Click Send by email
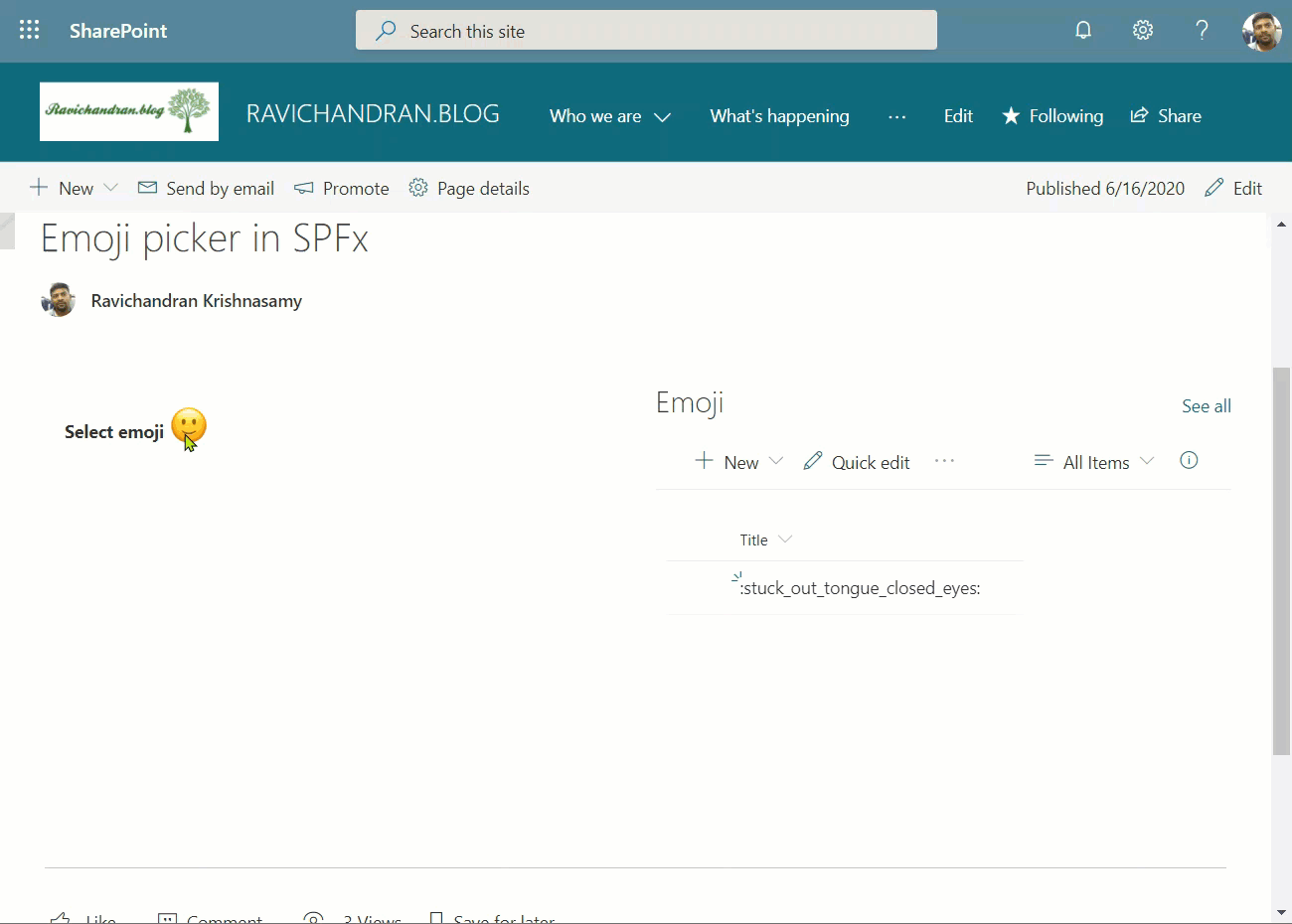Image resolution: width=1292 pixels, height=924 pixels. coord(206,188)
